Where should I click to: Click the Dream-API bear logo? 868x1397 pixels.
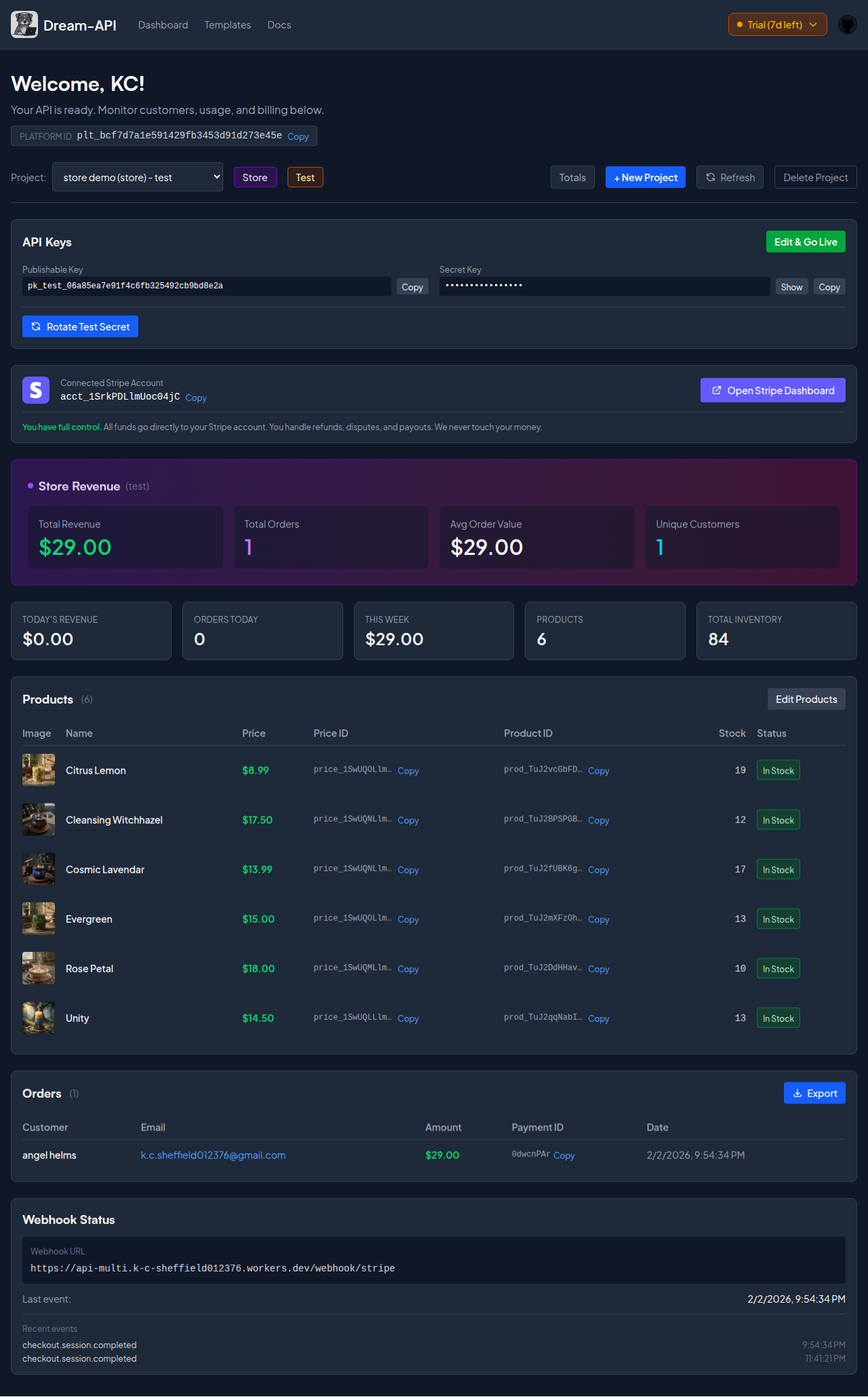24,25
